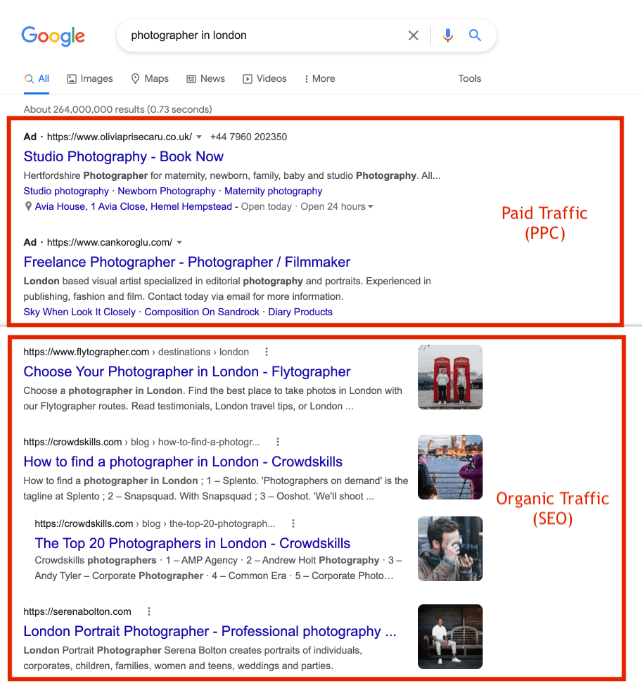Switch to the Videos tab
Image resolution: width=642 pixels, height=687 pixels.
[265, 79]
